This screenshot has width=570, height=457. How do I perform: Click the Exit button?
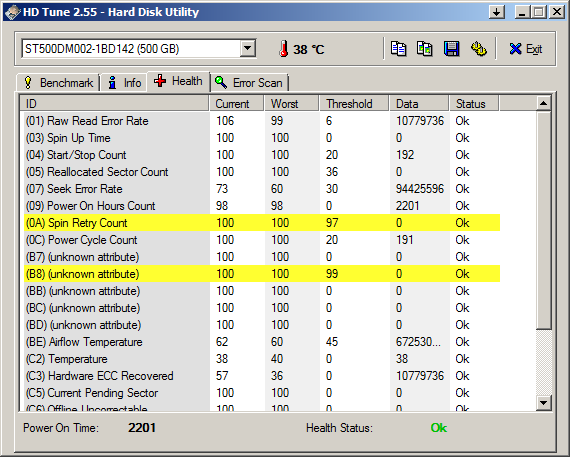[526, 49]
